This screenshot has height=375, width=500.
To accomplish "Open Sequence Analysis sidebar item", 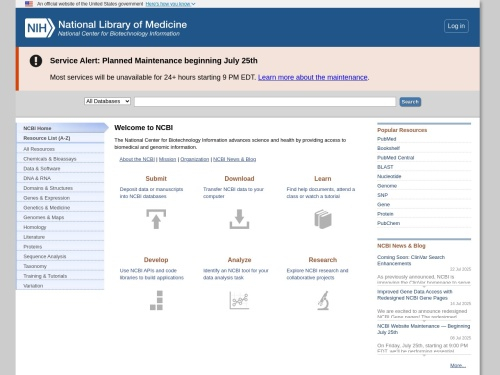I will pyautogui.click(x=60, y=256).
